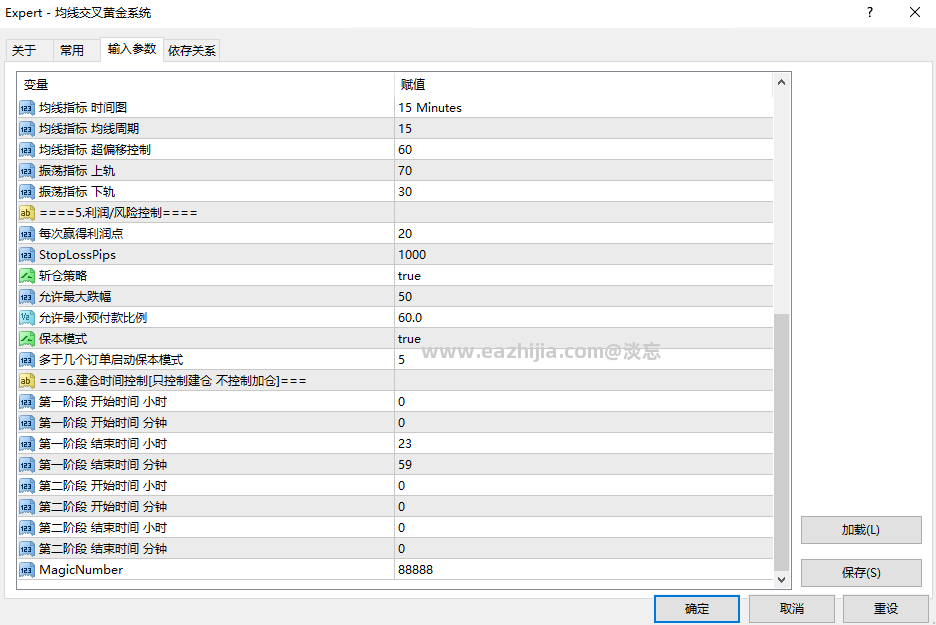Click the icon beside 第二阶段 开始时间 小时
This screenshot has width=936, height=625.
point(26,486)
